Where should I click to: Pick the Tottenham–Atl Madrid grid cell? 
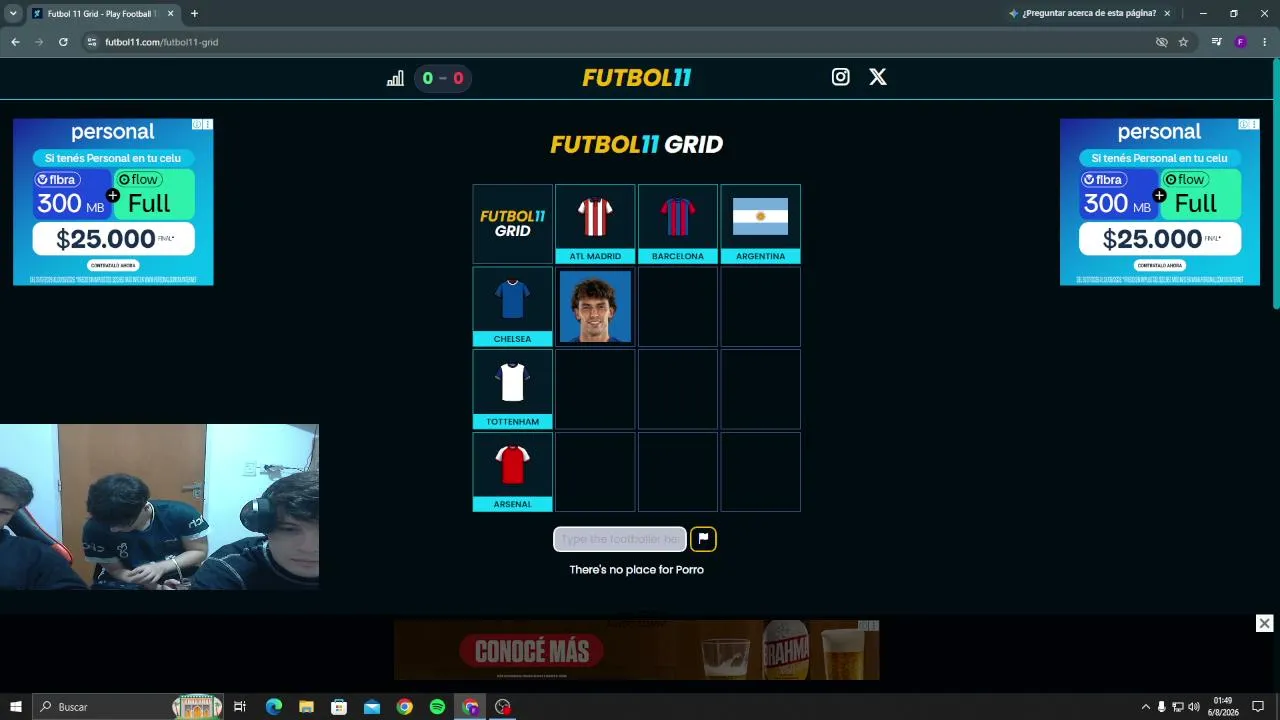click(595, 389)
